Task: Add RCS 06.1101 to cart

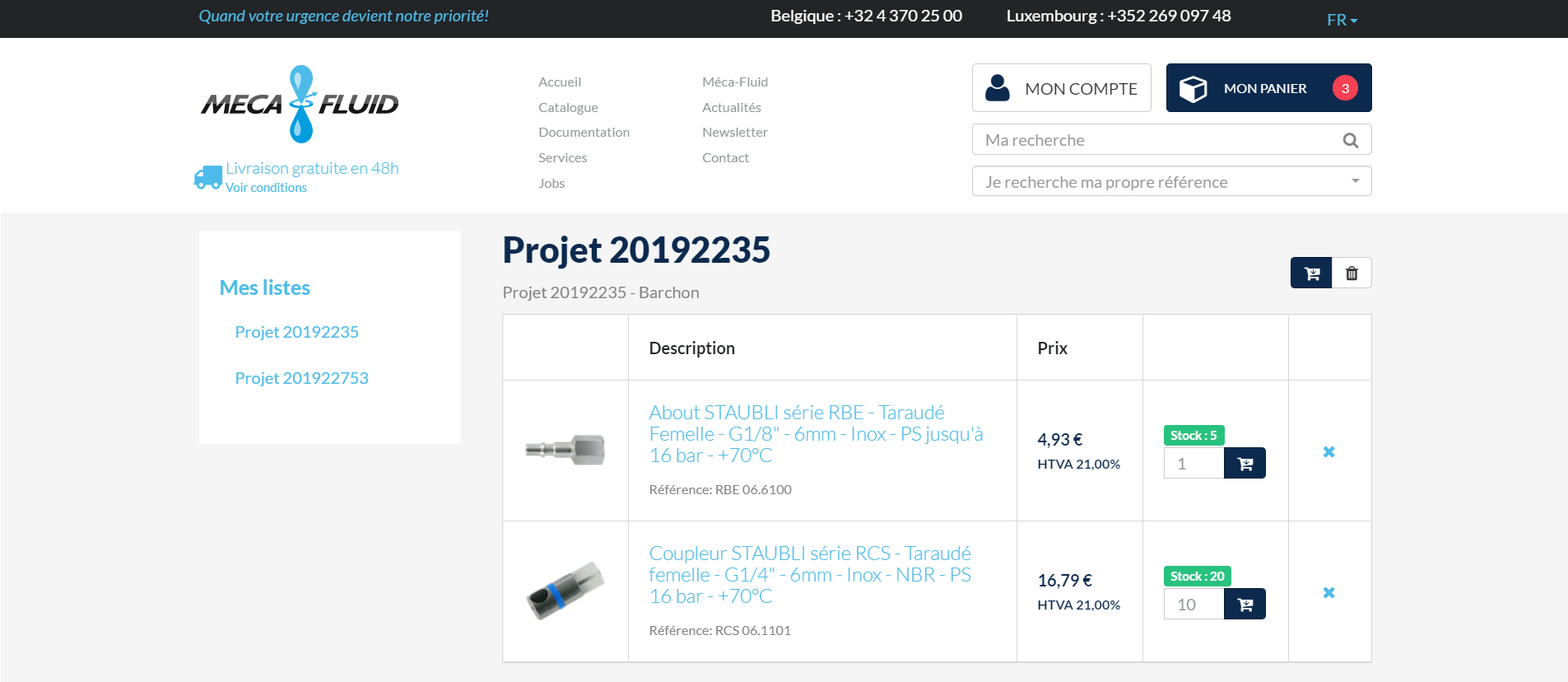Action: pyautogui.click(x=1245, y=605)
